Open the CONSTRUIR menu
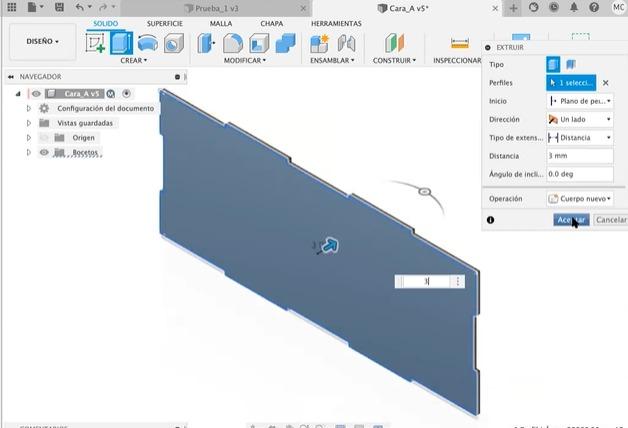 point(395,60)
